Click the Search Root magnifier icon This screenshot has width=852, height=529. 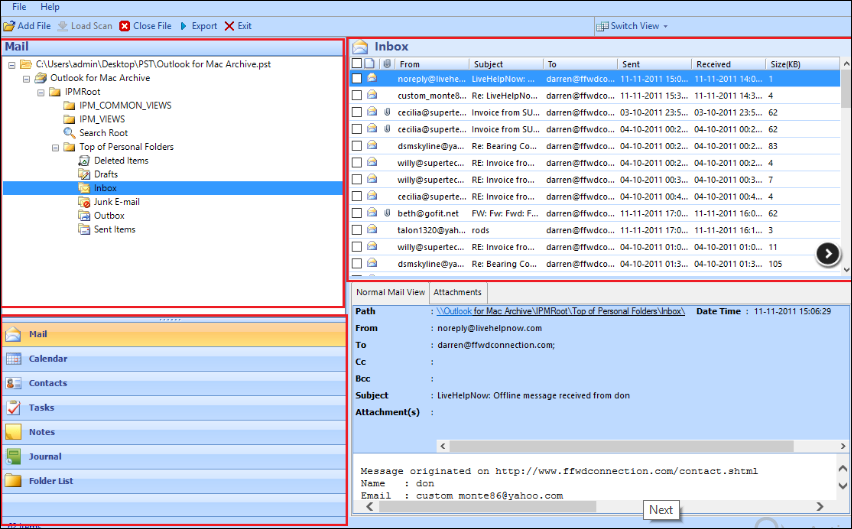pyautogui.click(x=69, y=133)
